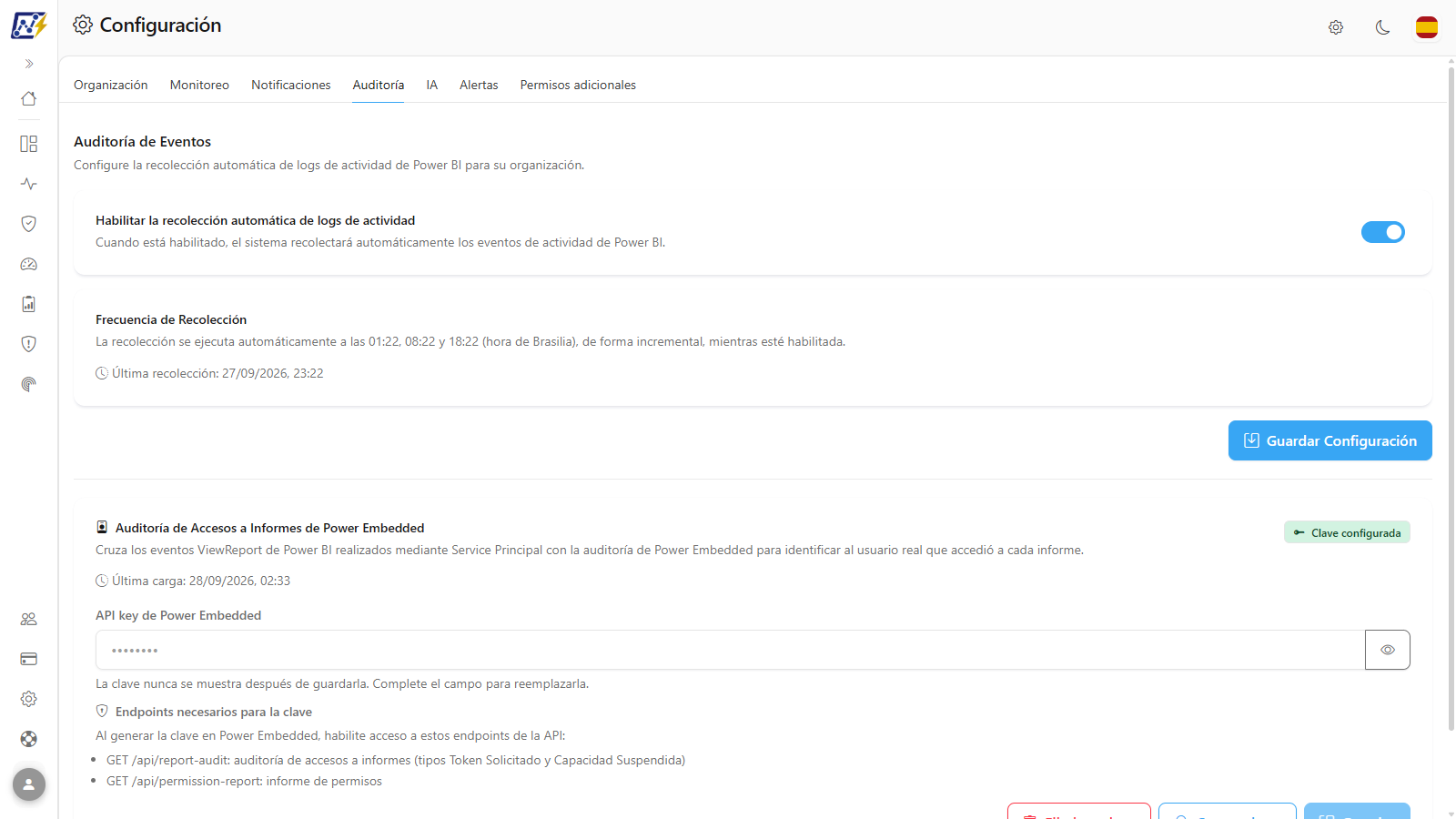Open the activity pulse icon in sidebar
This screenshot has width=1456, height=819.
tap(29, 184)
